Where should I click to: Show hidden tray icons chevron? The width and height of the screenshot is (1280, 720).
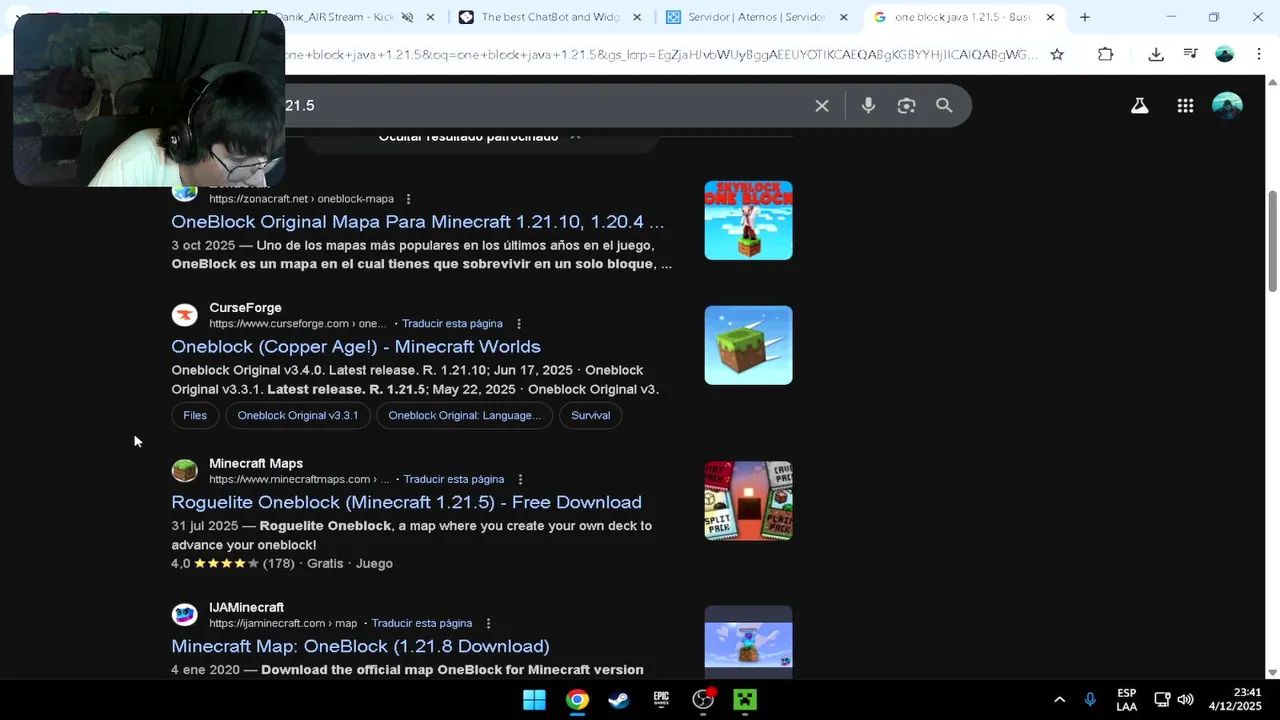[x=1060, y=700]
